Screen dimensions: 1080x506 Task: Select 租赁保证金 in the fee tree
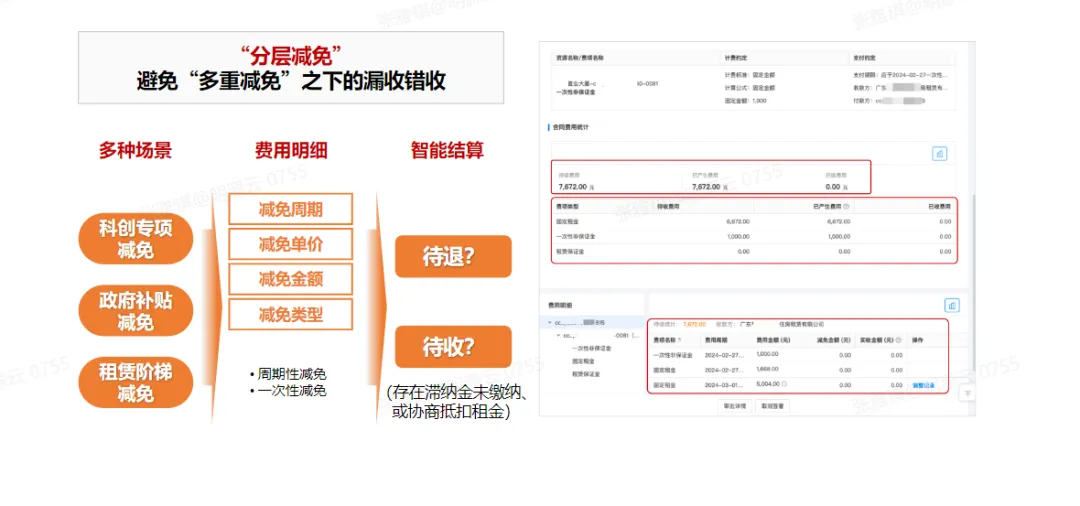click(587, 373)
